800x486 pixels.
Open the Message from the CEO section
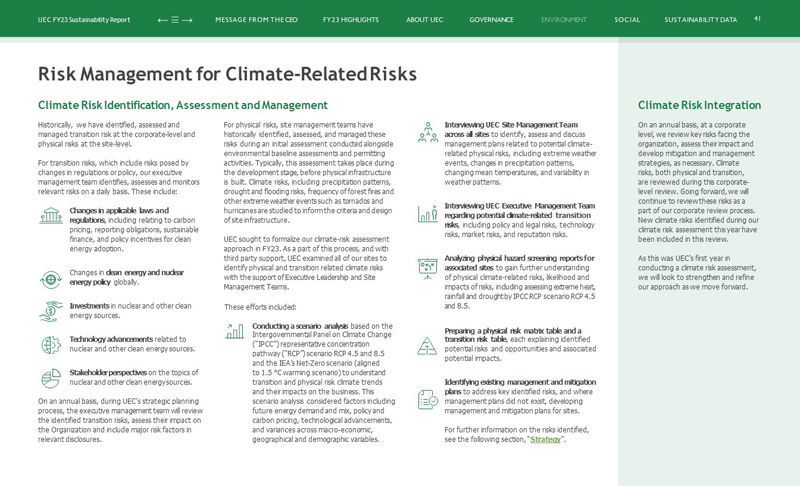[x=256, y=20]
